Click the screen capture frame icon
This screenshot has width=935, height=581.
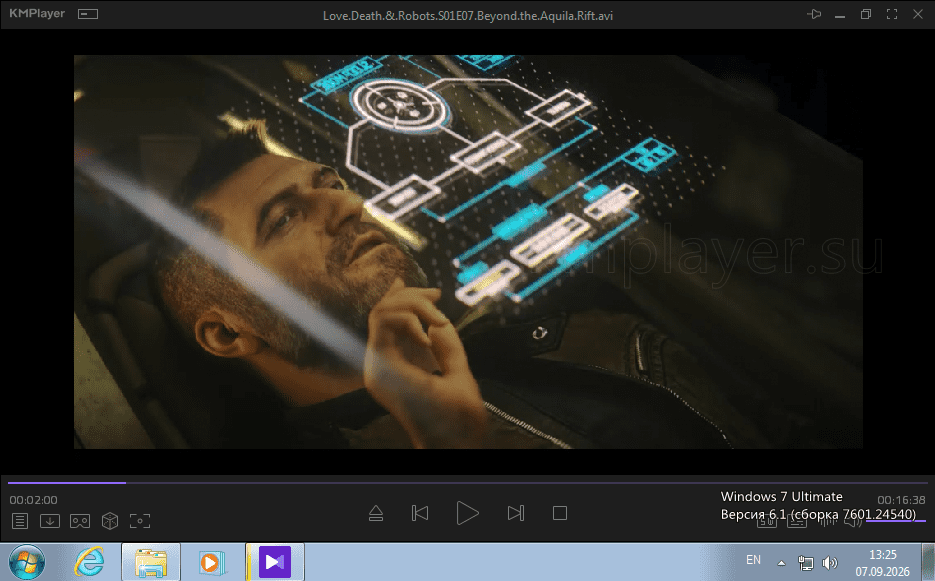click(140, 521)
